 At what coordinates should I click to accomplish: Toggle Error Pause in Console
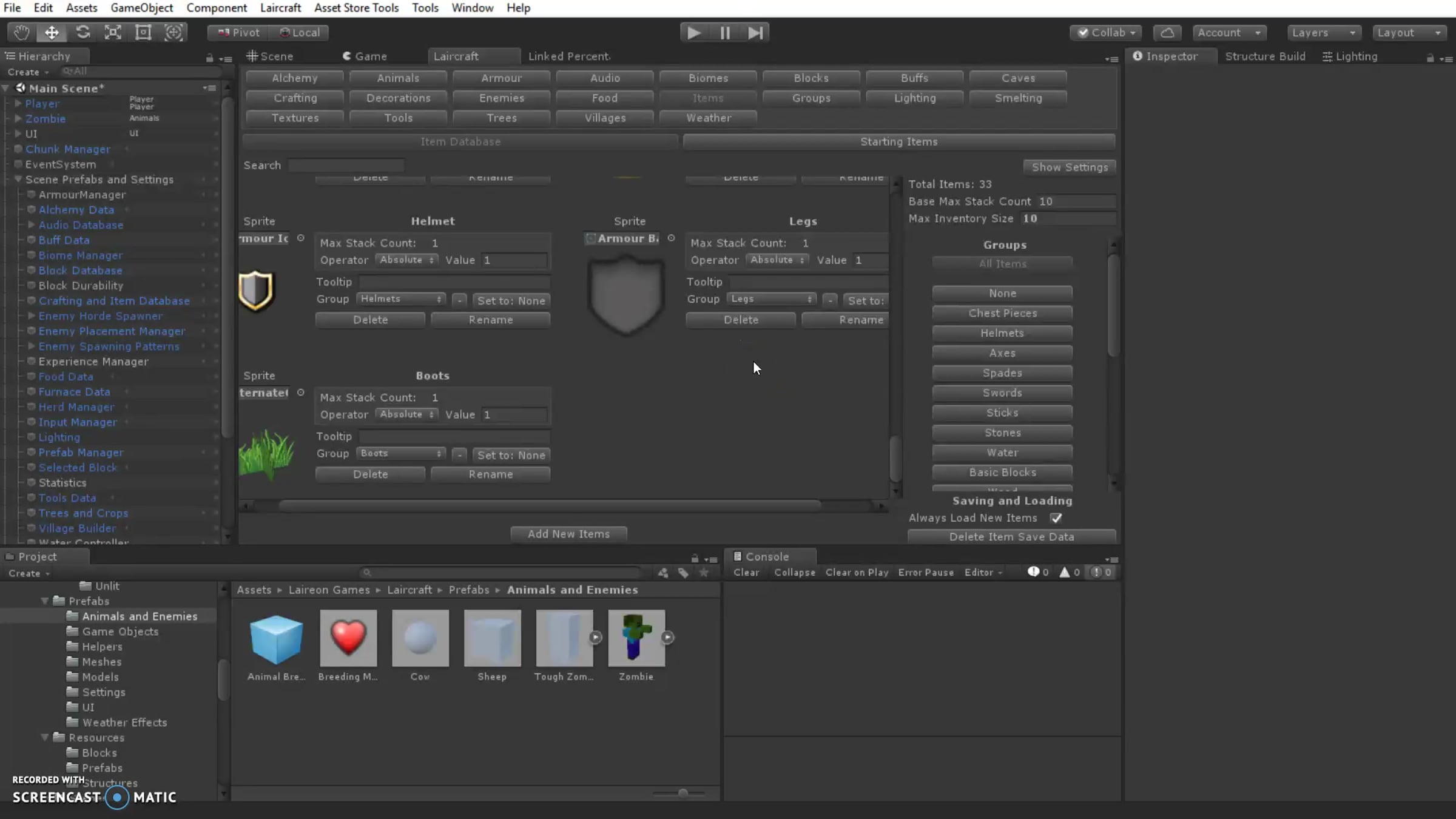click(x=926, y=573)
